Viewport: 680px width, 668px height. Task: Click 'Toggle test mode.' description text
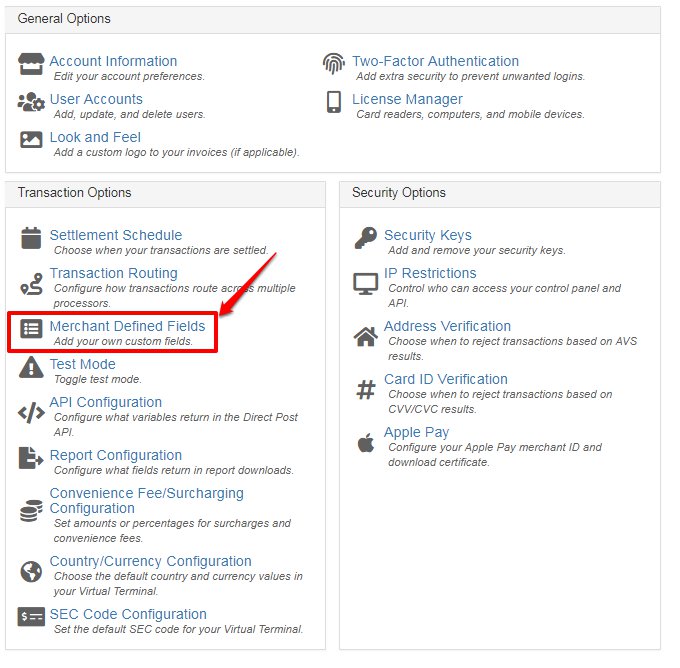click(x=98, y=380)
